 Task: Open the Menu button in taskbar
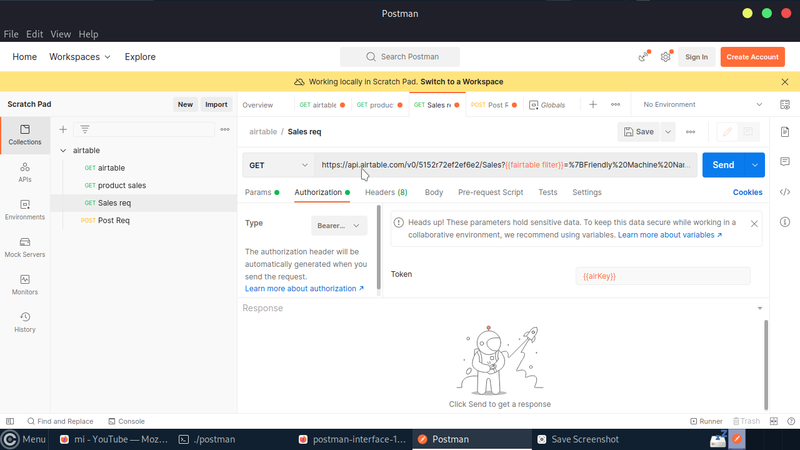(24, 439)
